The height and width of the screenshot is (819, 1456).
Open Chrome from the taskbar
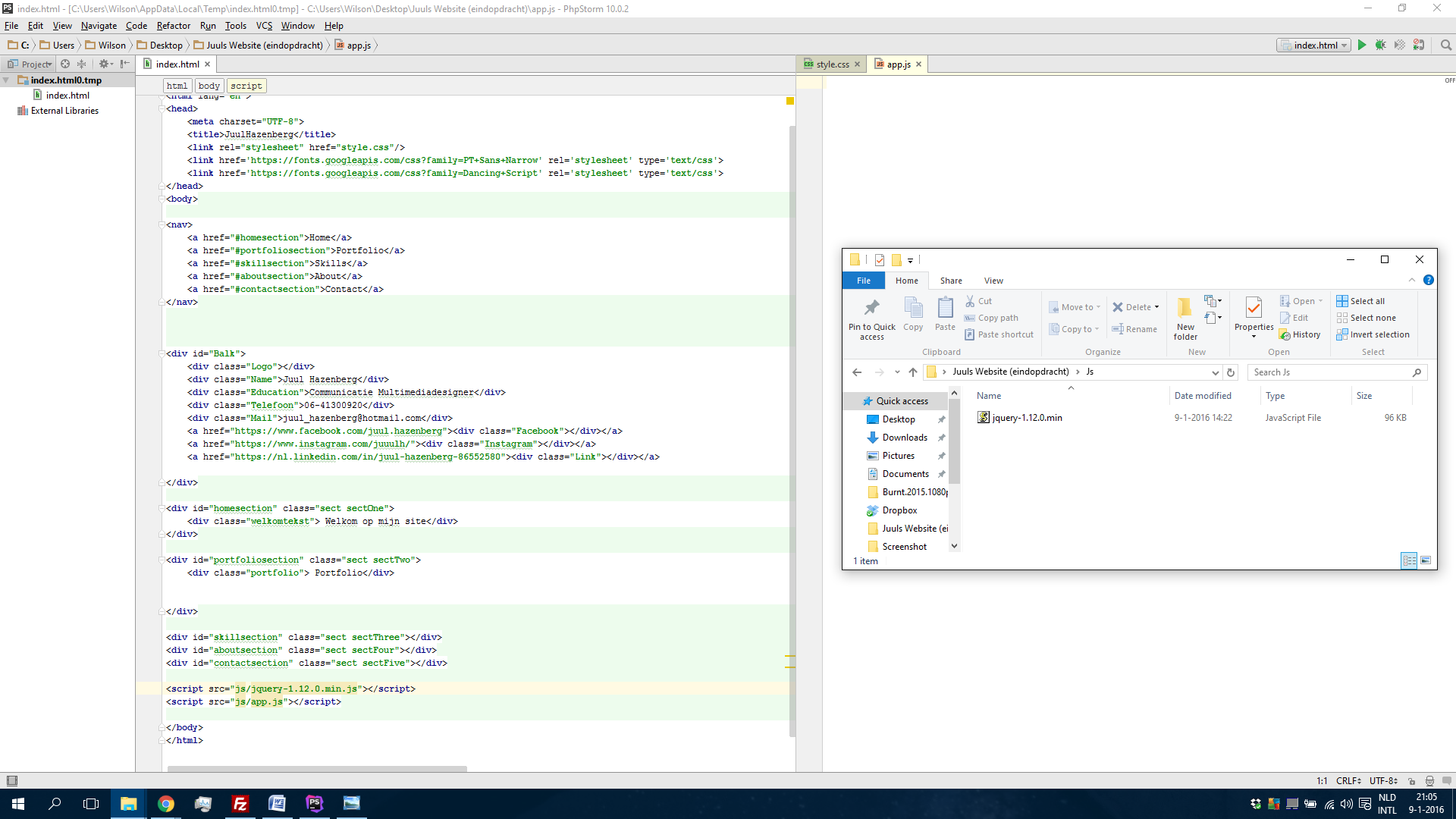tap(165, 804)
